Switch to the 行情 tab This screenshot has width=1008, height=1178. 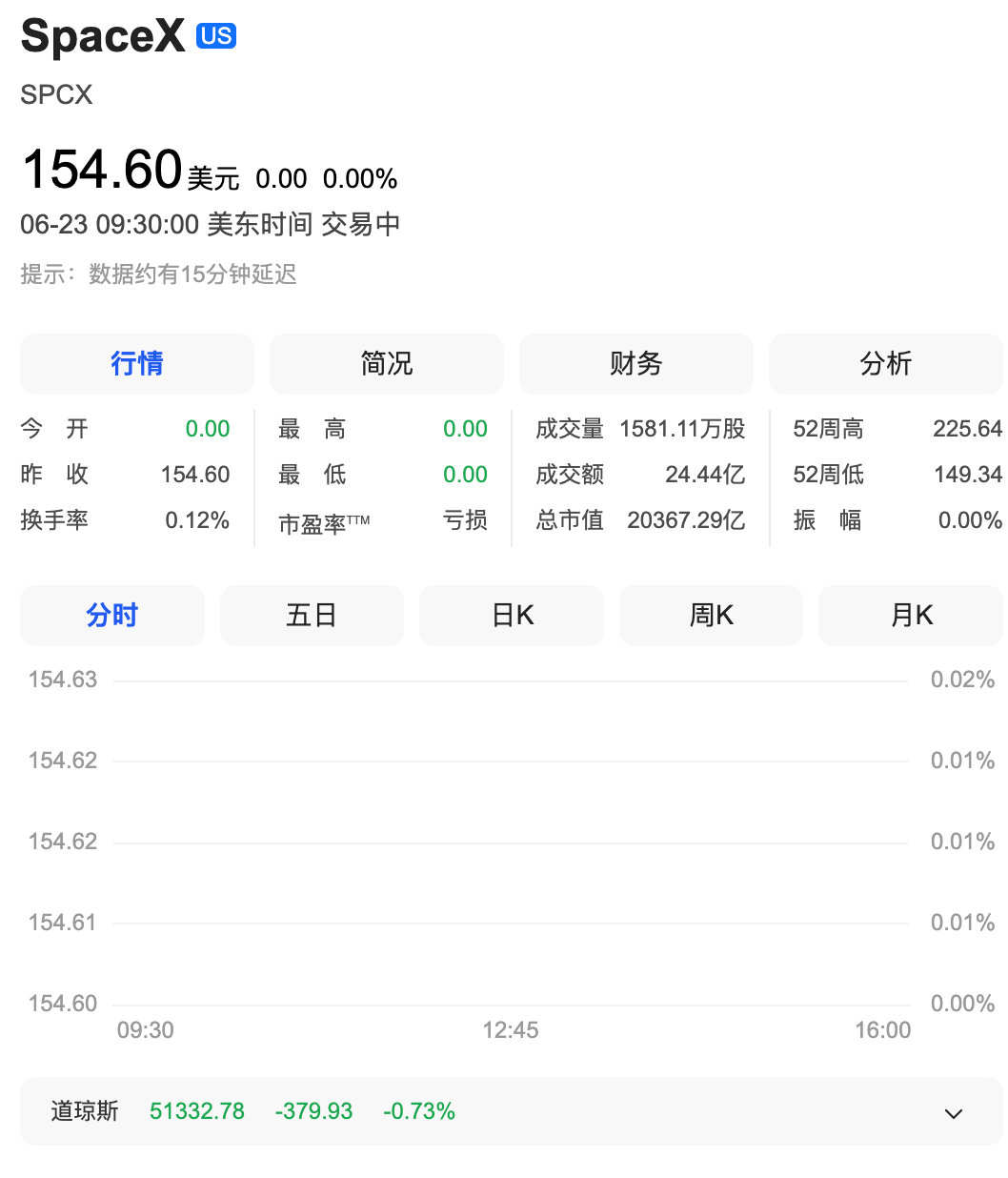tap(137, 363)
